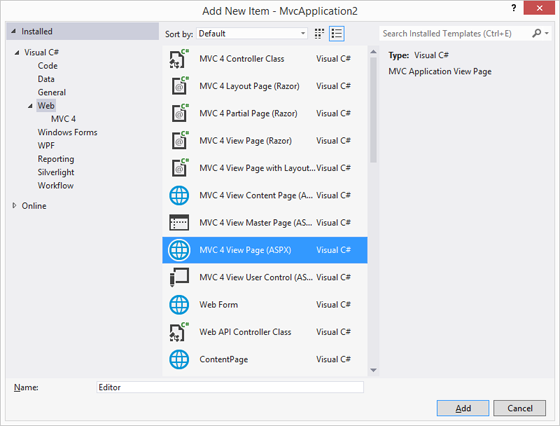Focus the Search Installed Templates box
Screen dimensions: 560x426
455,34
